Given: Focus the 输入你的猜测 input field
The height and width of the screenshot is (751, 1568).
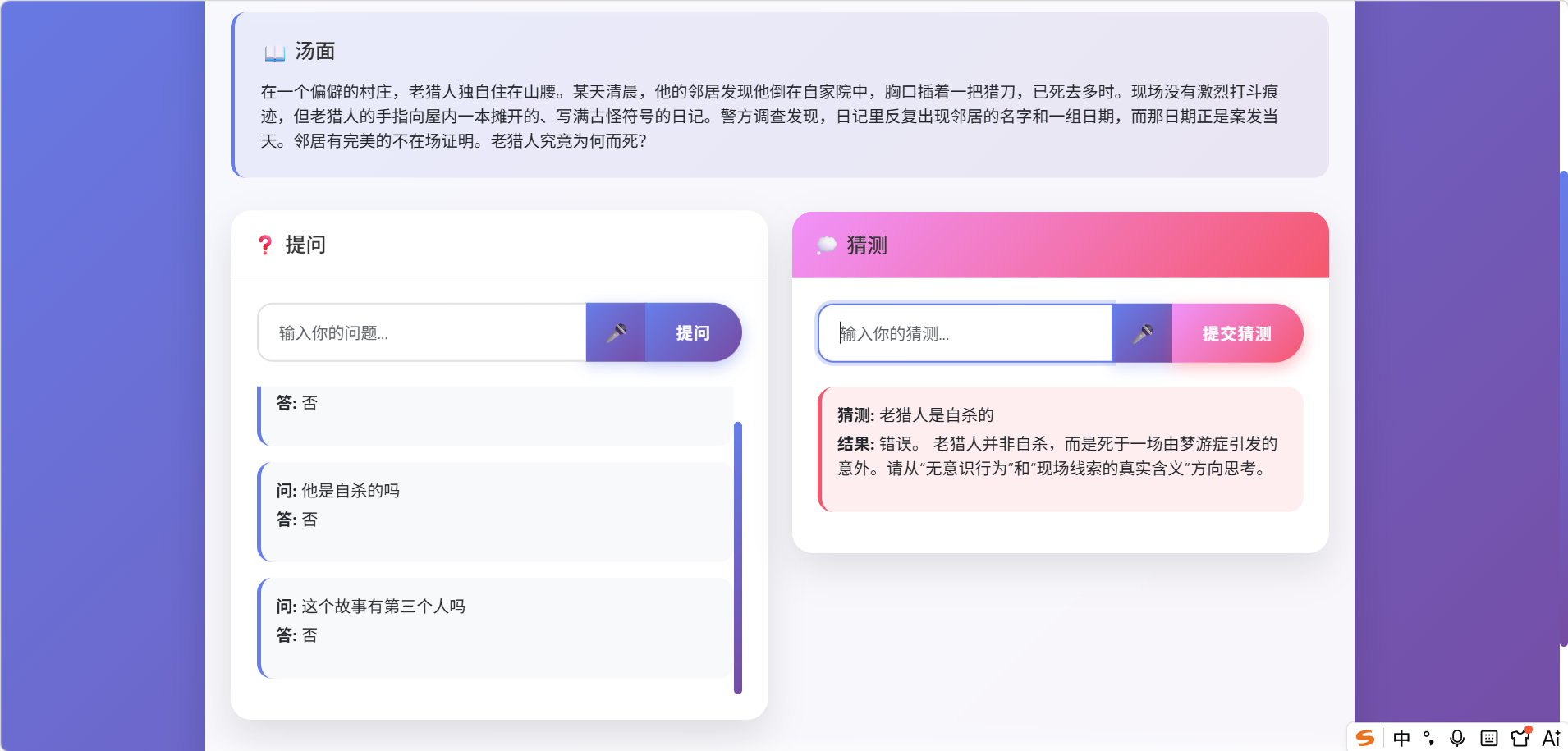Looking at the screenshot, I should coord(965,333).
